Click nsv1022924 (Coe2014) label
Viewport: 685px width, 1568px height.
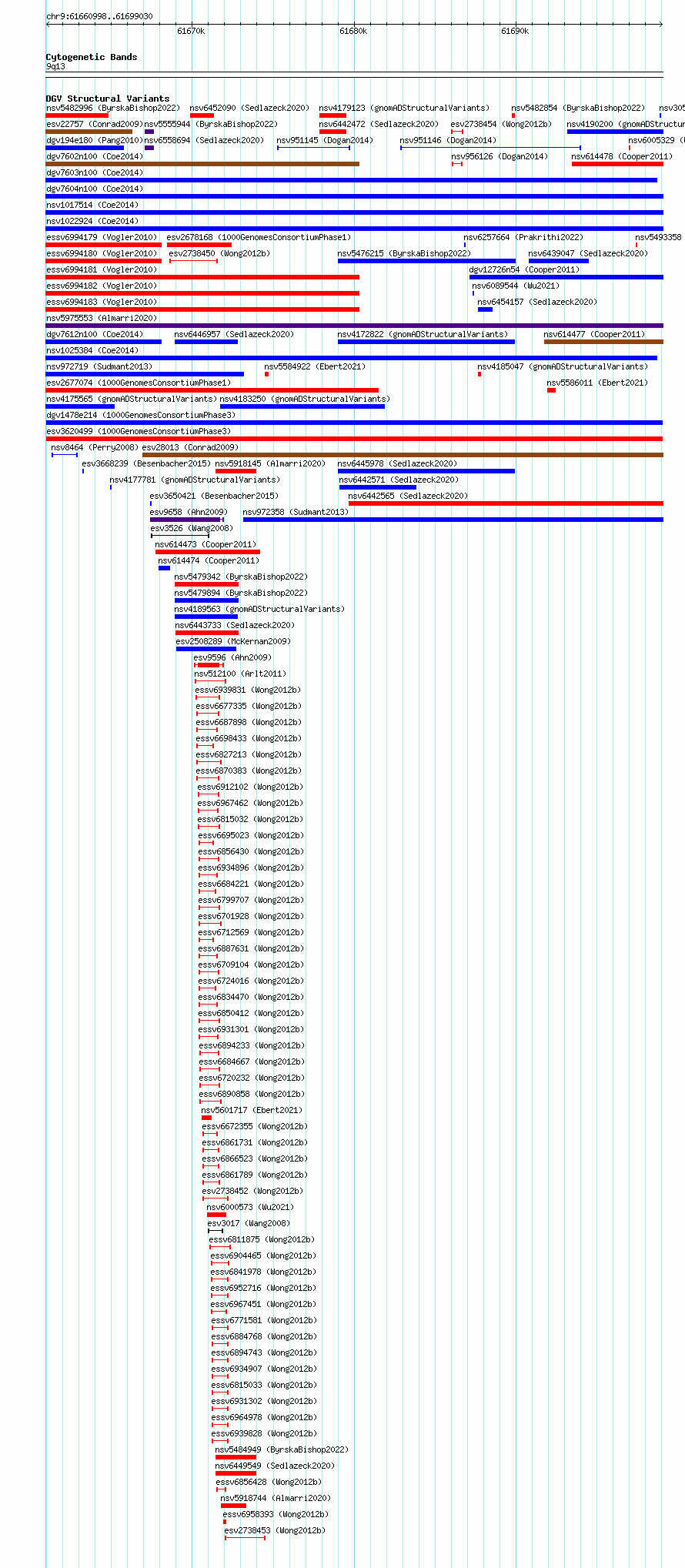[92, 222]
